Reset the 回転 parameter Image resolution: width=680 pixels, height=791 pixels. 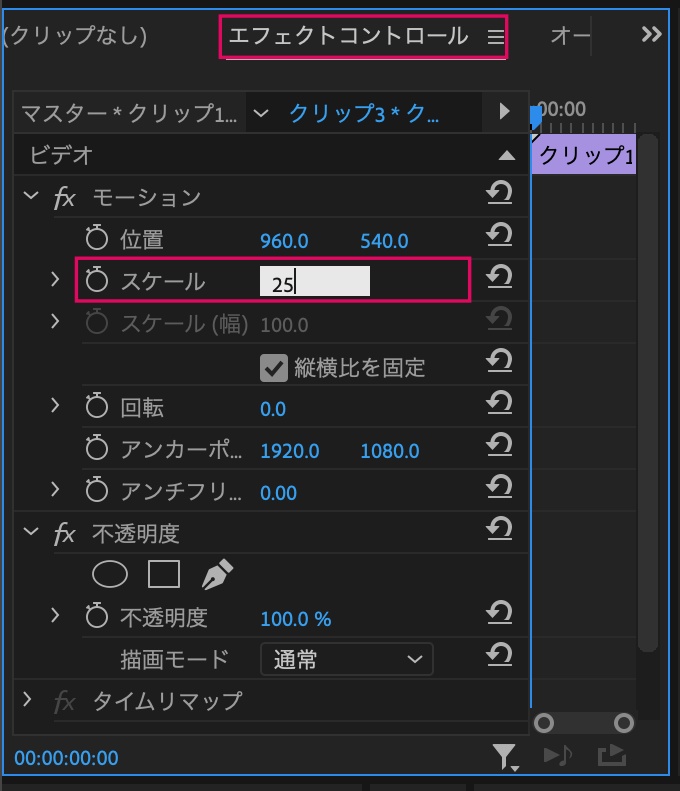click(x=499, y=403)
